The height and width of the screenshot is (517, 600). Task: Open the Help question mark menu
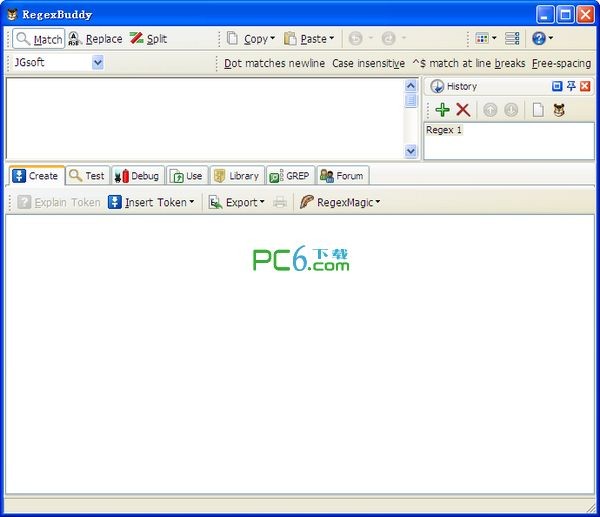point(542,38)
